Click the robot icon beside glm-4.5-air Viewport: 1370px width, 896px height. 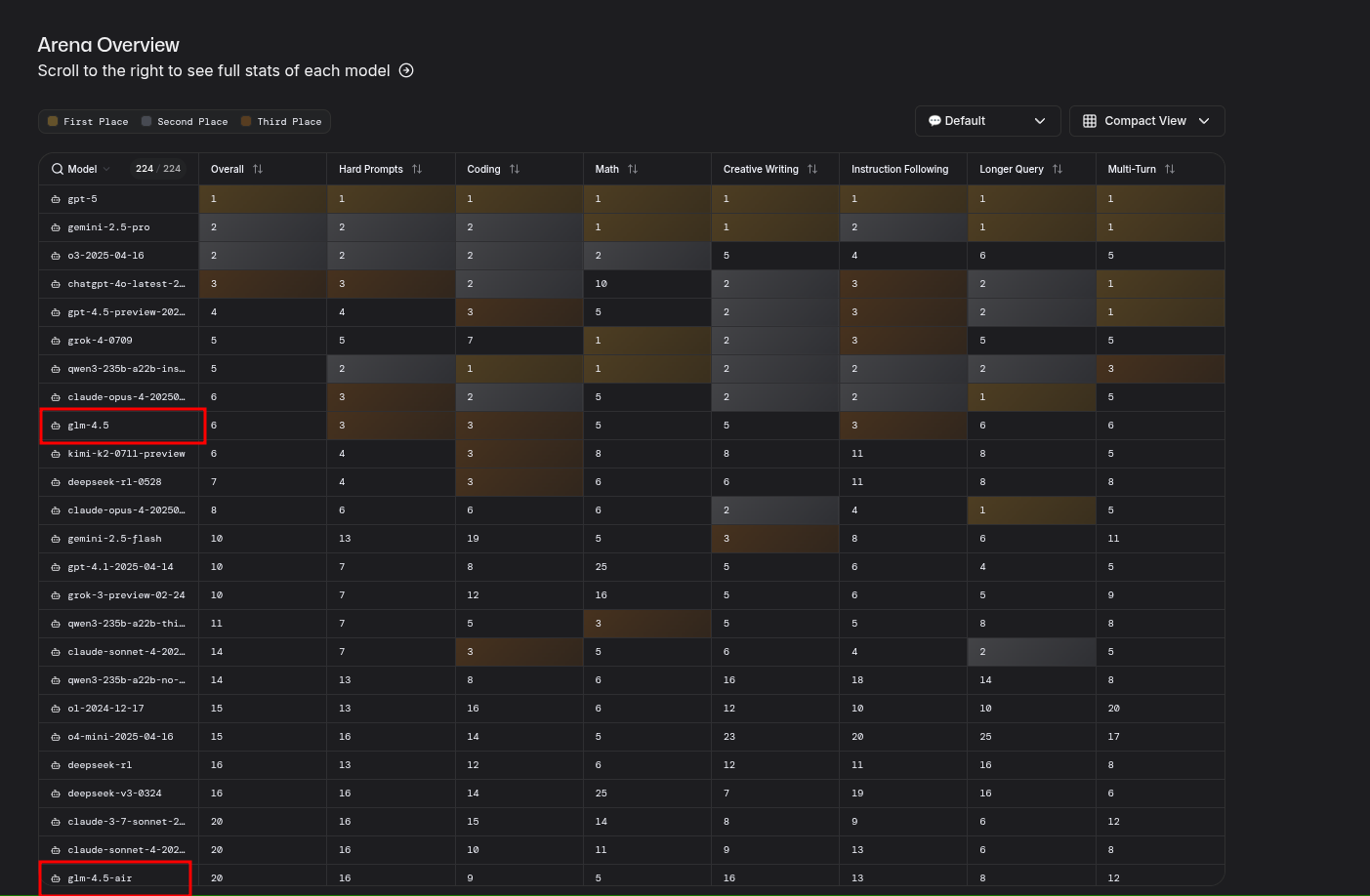(x=56, y=878)
